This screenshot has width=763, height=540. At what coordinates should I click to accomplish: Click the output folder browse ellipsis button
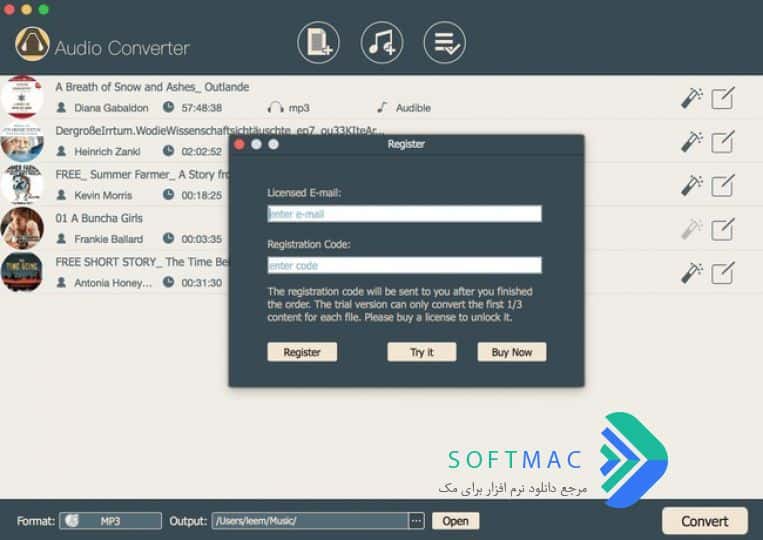pos(416,521)
